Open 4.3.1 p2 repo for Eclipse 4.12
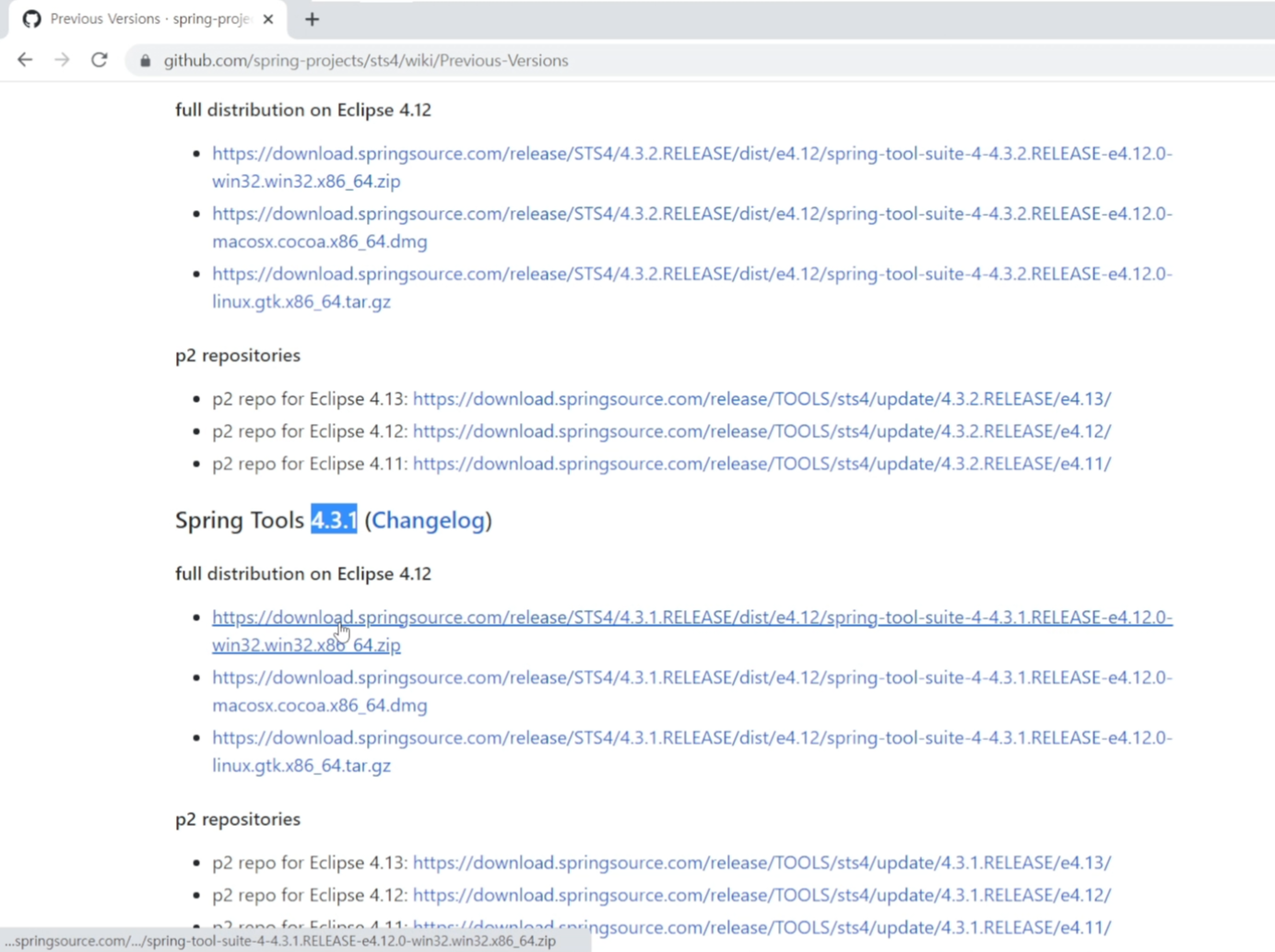 tap(761, 895)
